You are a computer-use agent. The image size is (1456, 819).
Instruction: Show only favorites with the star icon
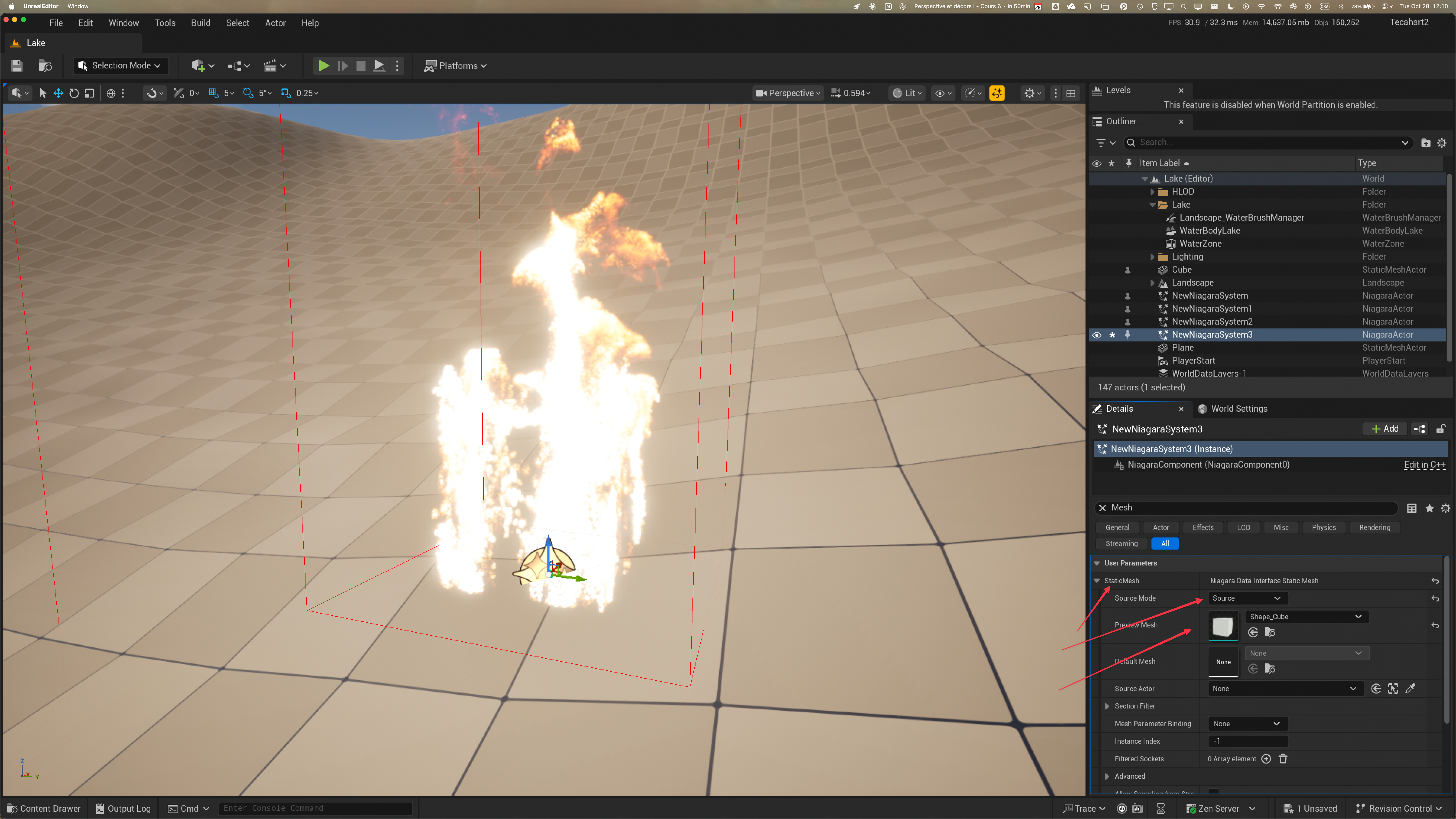[1429, 508]
